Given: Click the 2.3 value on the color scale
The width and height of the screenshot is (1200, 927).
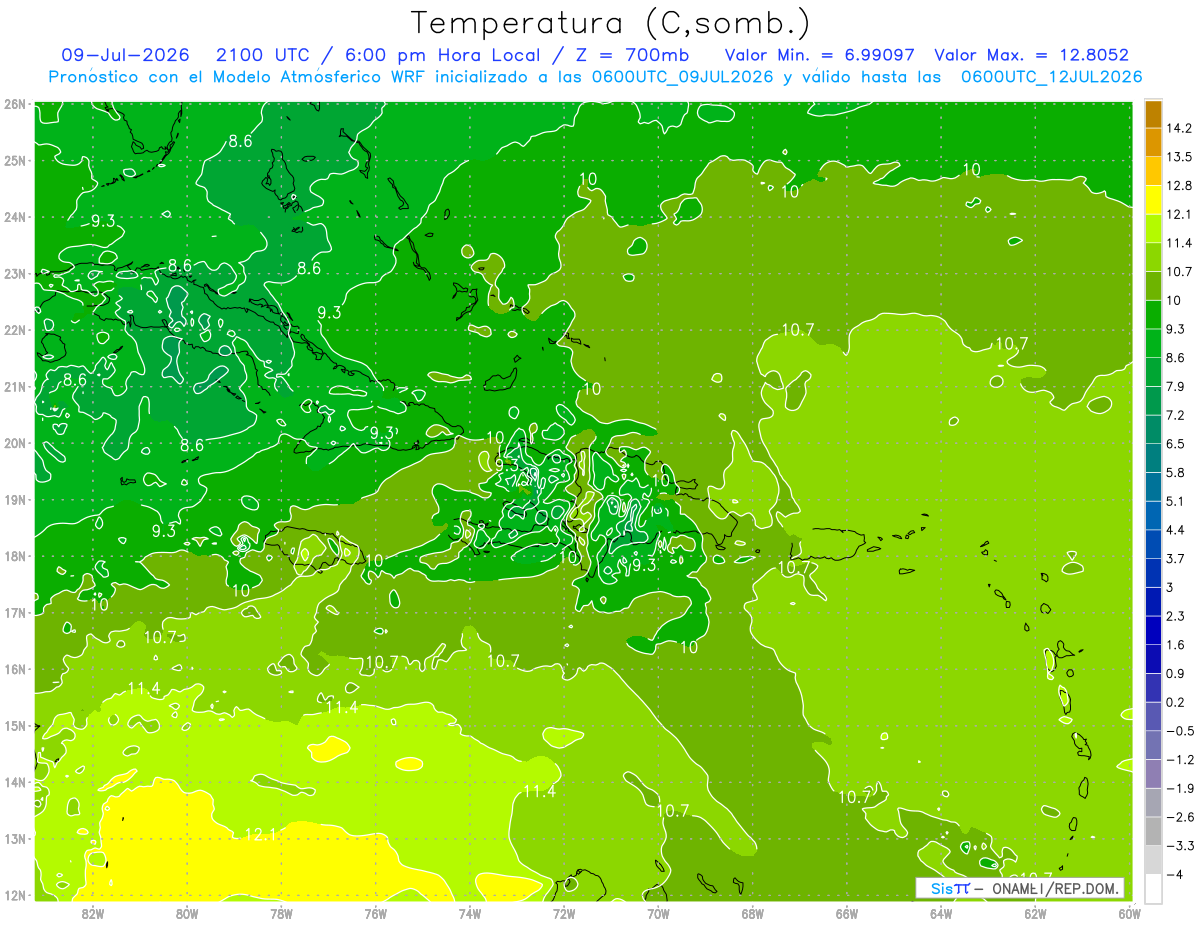Looking at the screenshot, I should coord(1175,616).
